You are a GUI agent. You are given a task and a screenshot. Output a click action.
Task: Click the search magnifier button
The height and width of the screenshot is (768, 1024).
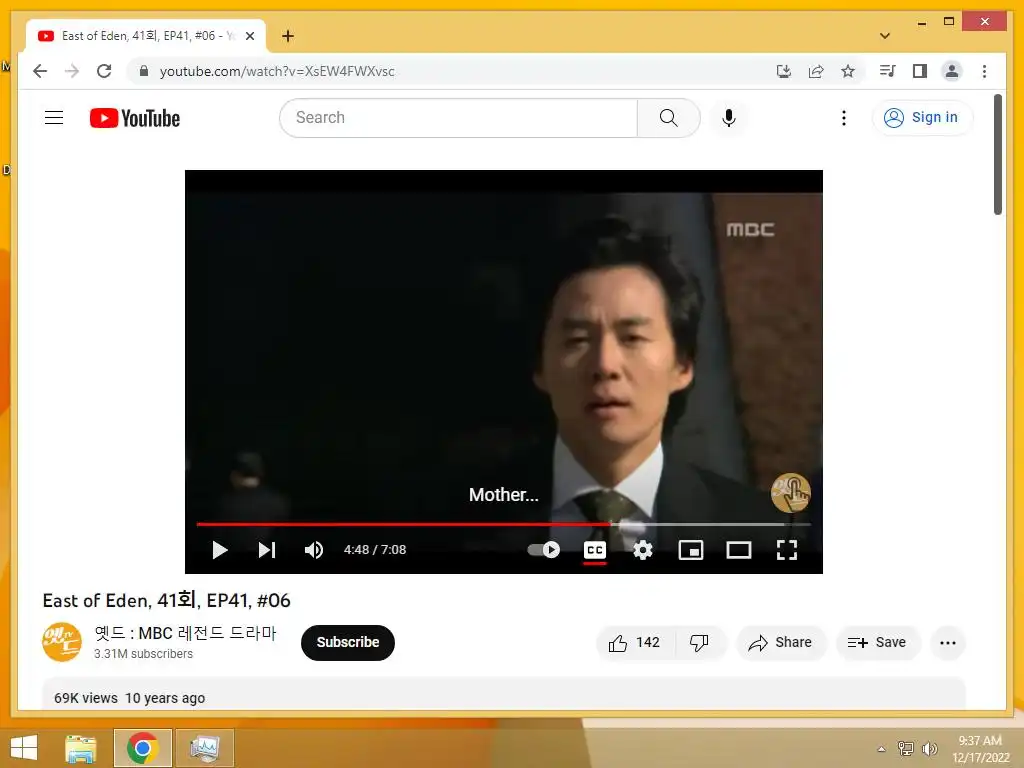coord(668,118)
